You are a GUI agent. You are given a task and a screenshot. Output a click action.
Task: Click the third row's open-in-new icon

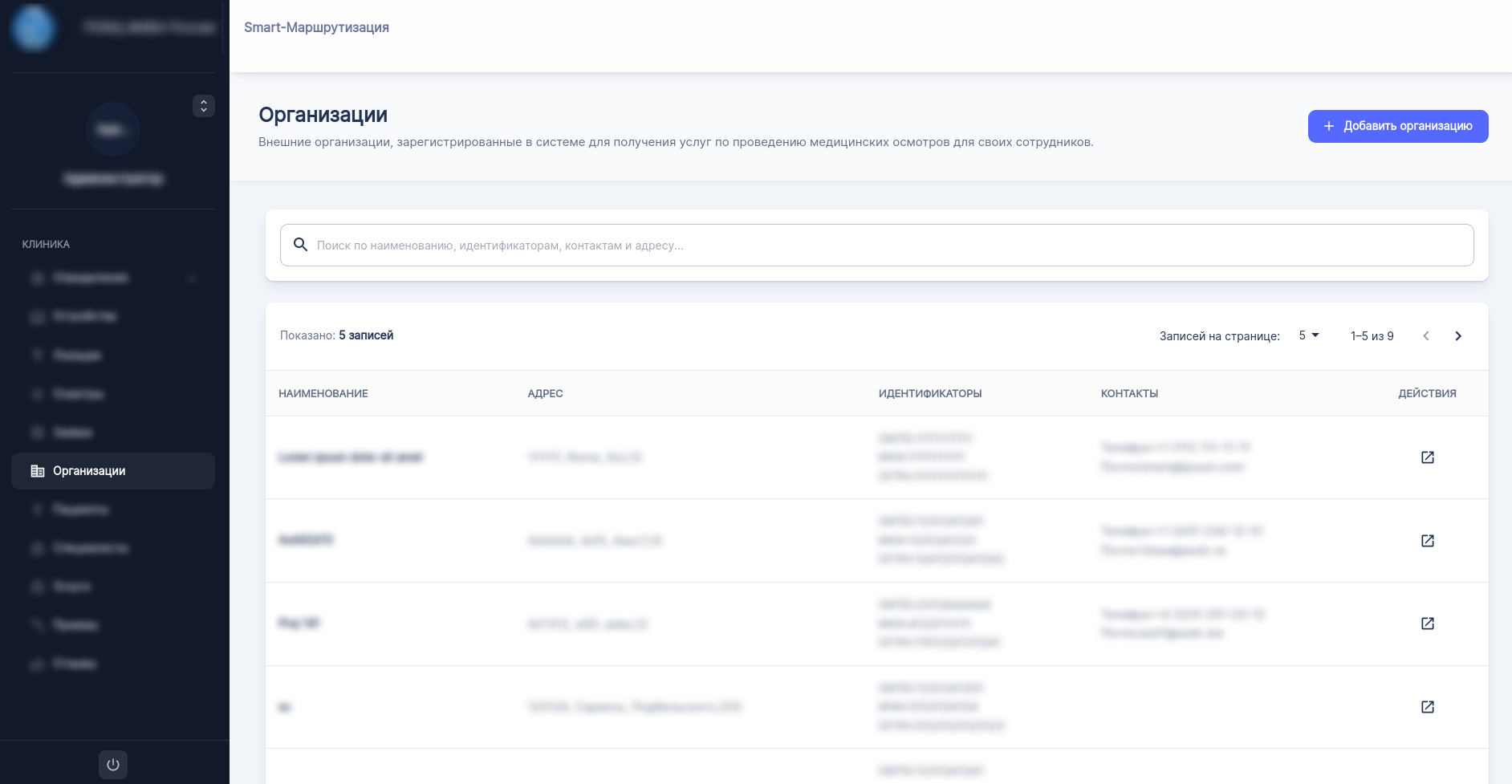[1427, 624]
